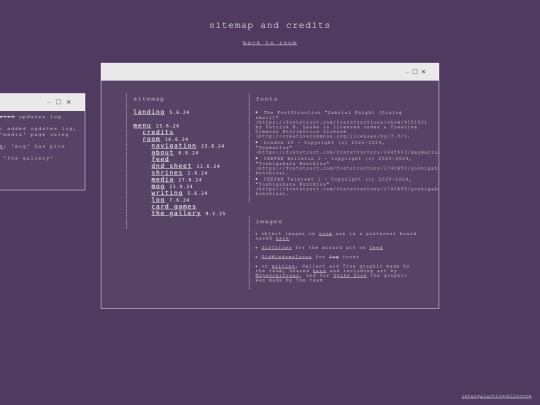Screen dimensions: 540x405
Task: Close the main credits window
Action: (x=424, y=72)
